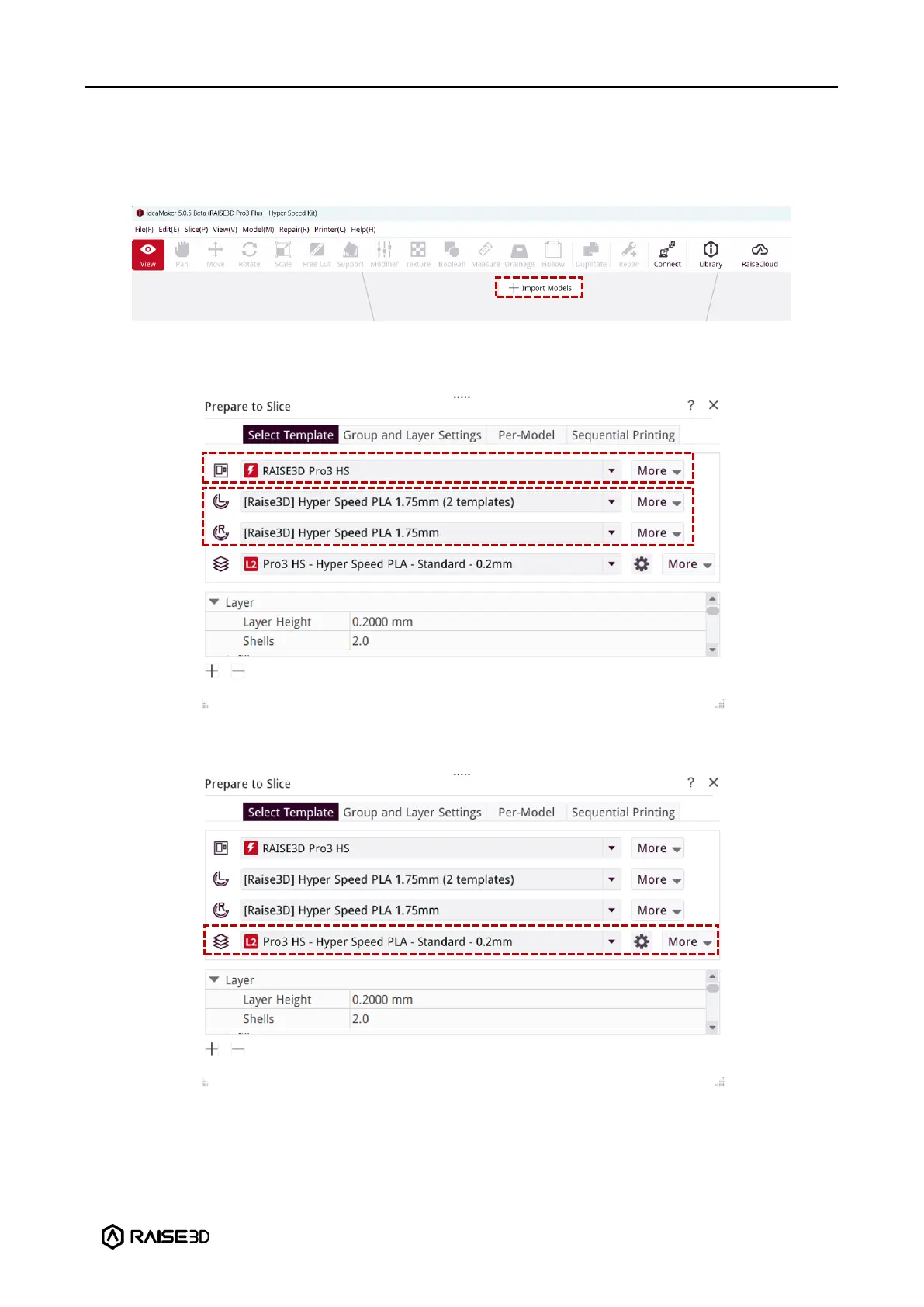
Task: Open the Repair wrench tool
Action: (x=629, y=255)
